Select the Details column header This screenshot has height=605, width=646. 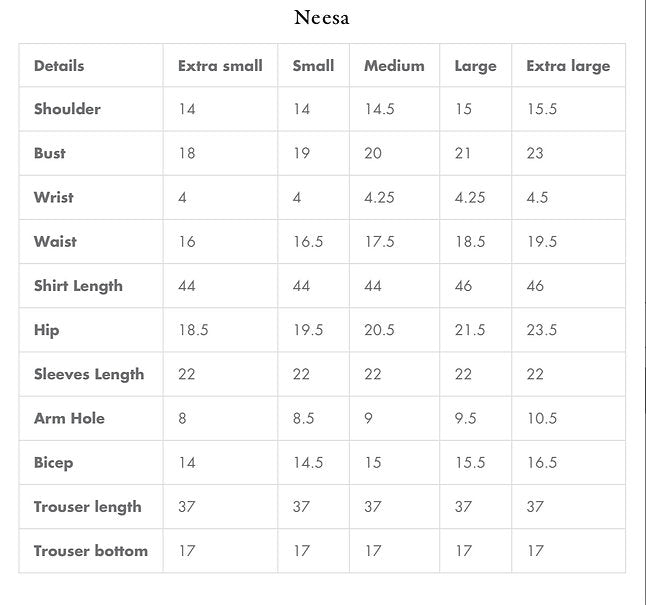coord(59,66)
